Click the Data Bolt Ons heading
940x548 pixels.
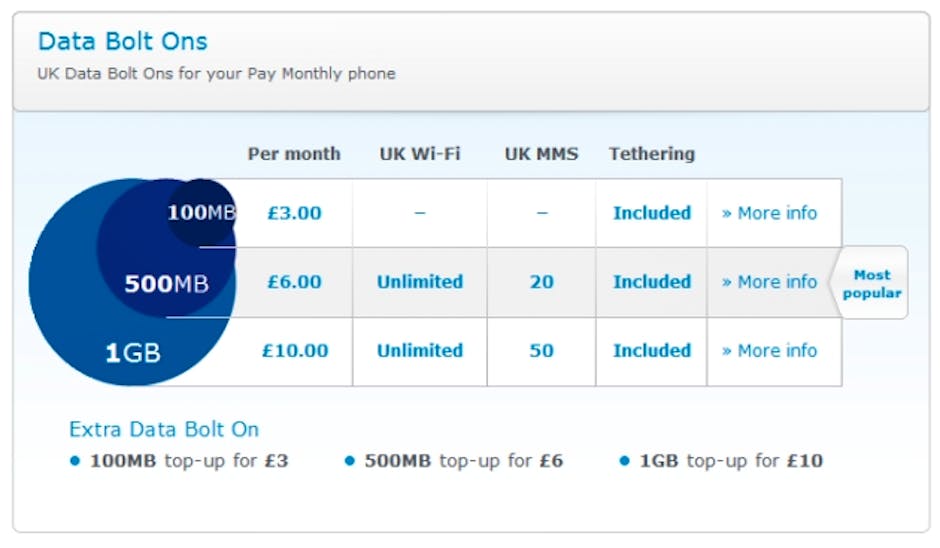pos(123,42)
